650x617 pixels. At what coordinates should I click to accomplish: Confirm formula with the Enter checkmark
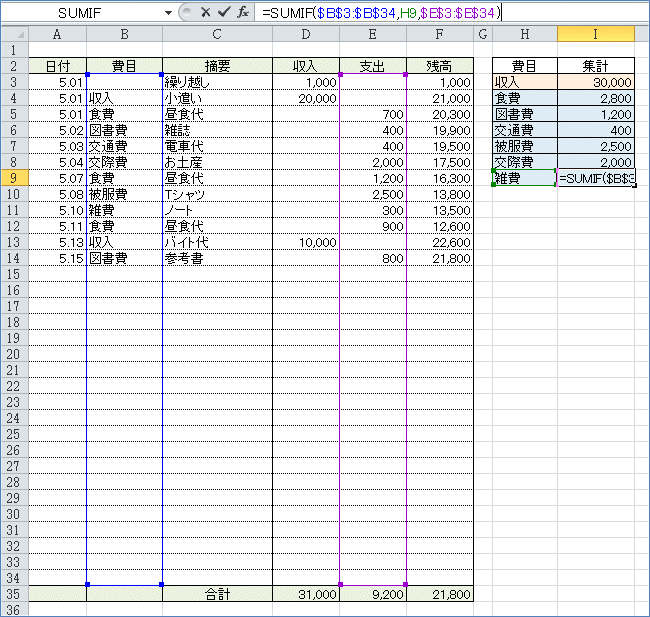(223, 12)
